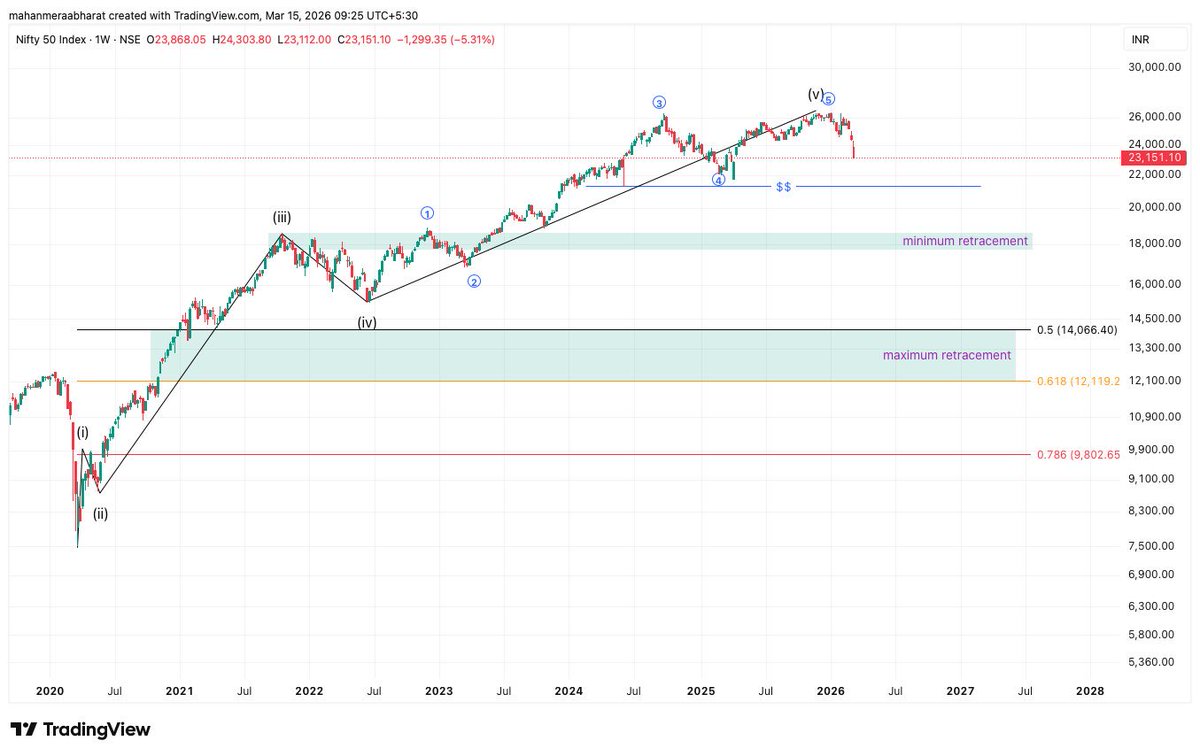Click the blue '$$' label on the chart
The width and height of the screenshot is (1200, 756).
783,187
